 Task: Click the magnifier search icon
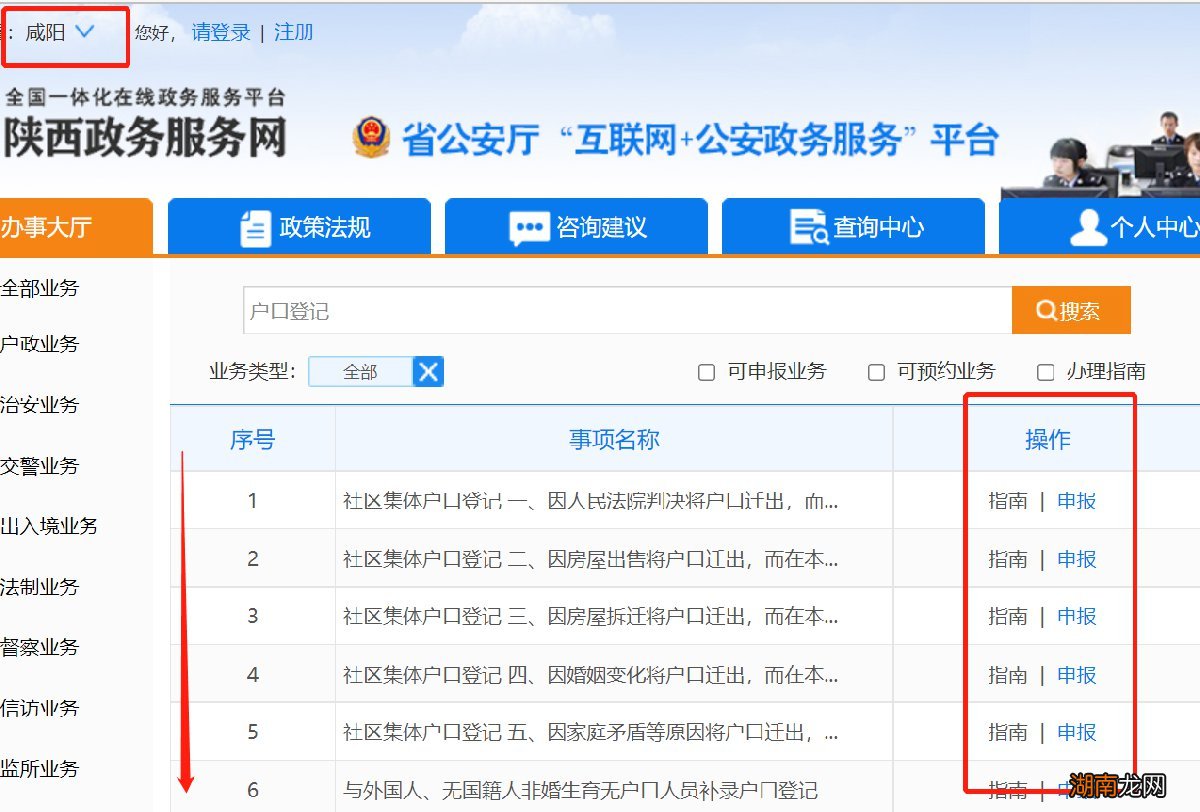1048,309
